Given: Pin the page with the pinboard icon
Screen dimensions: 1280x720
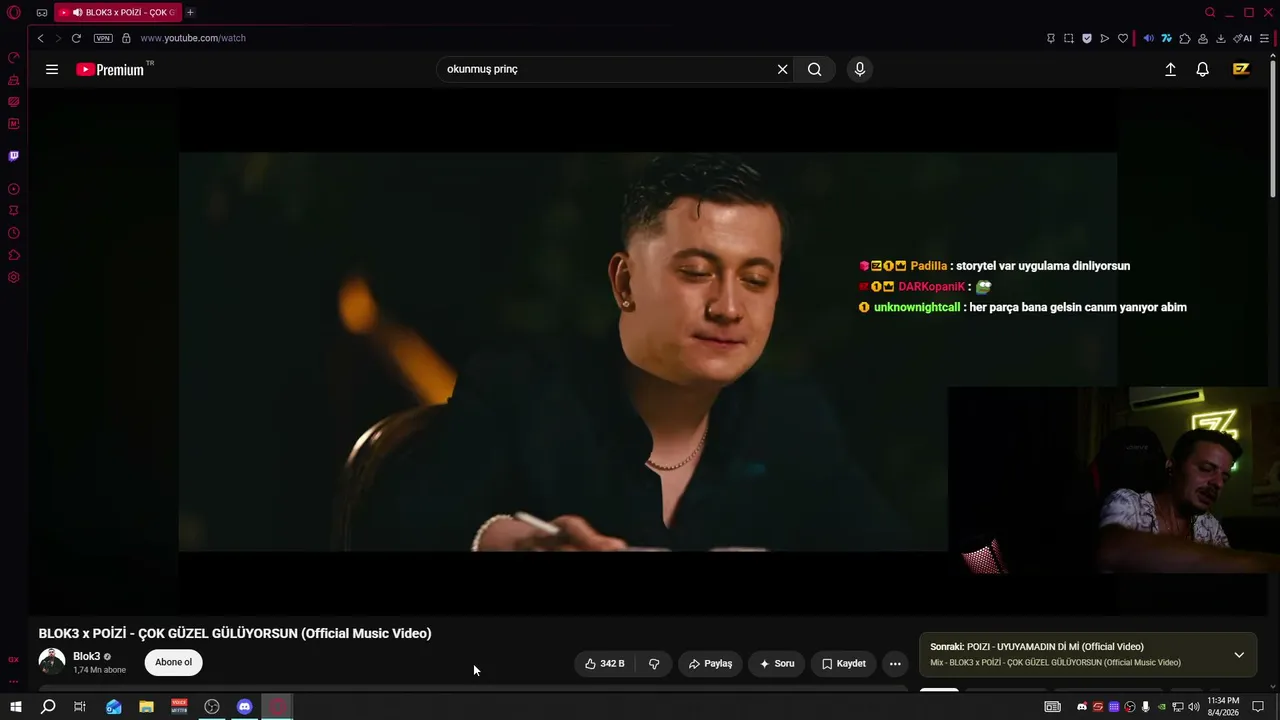Looking at the screenshot, I should click(x=1051, y=38).
